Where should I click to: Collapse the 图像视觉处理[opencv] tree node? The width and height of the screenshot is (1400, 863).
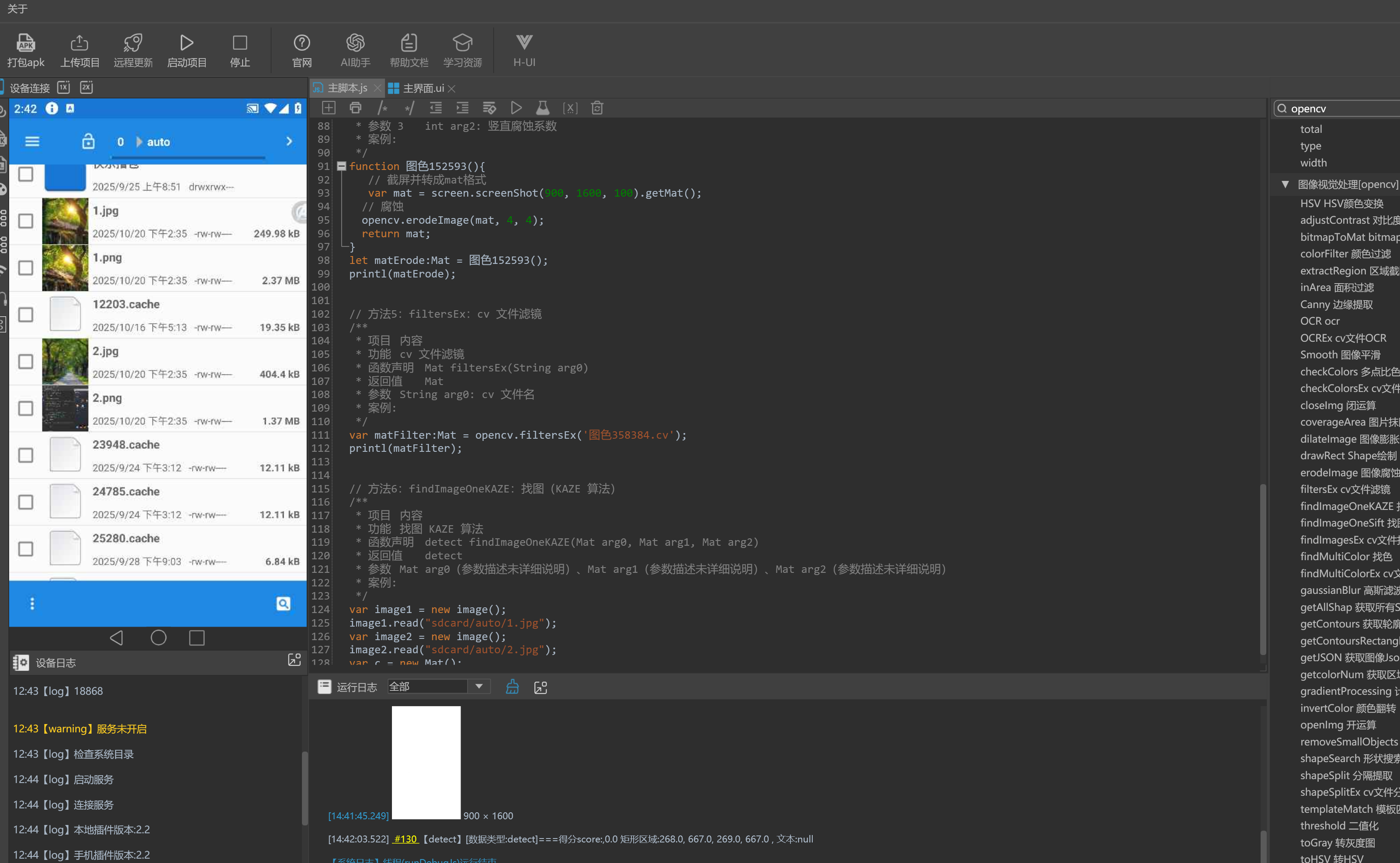[1285, 184]
